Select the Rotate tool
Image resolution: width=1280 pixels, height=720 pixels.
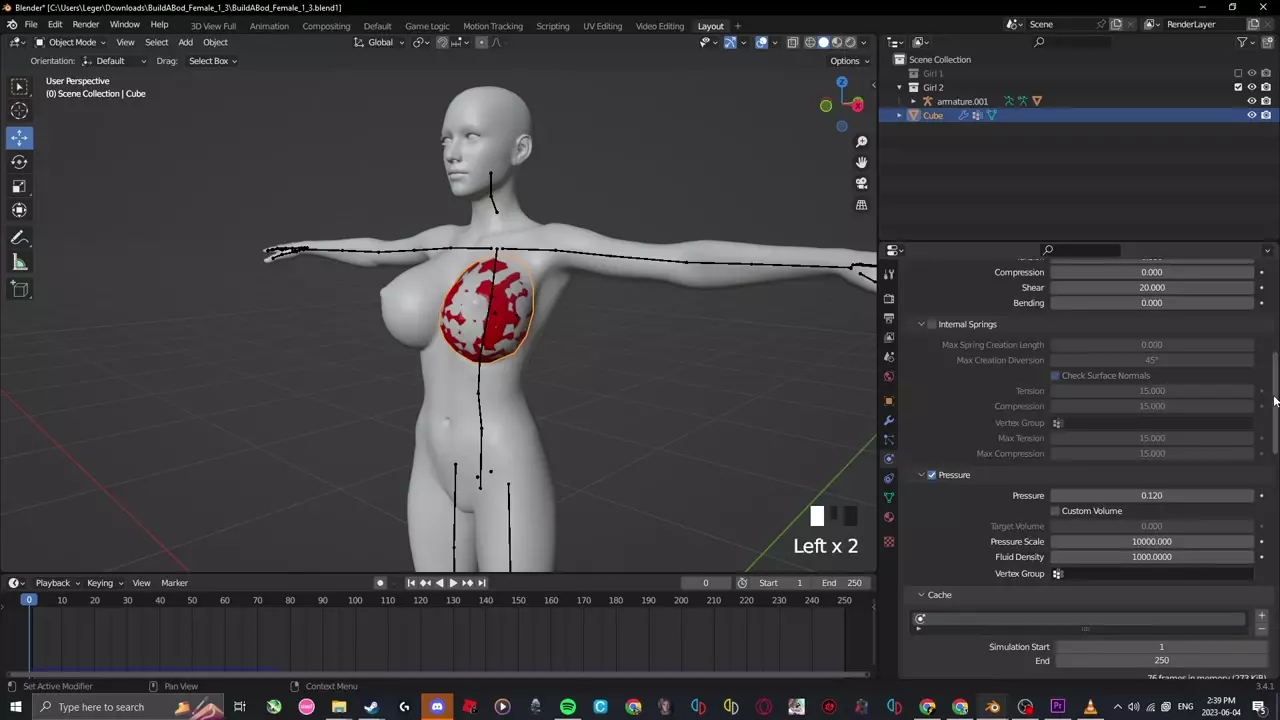19,162
